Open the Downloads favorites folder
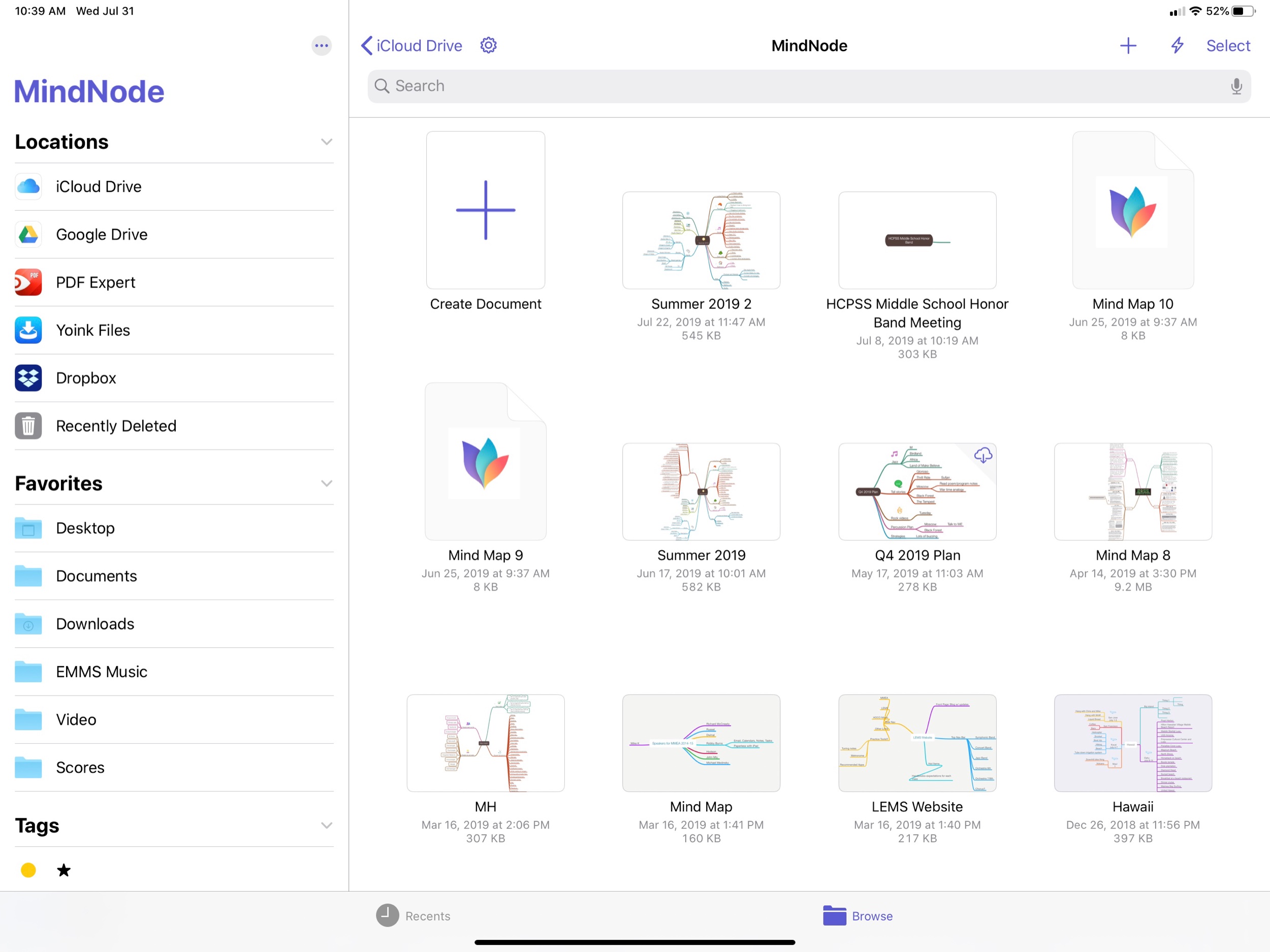Screen dimensions: 1270x952 pyautogui.click(x=174, y=624)
